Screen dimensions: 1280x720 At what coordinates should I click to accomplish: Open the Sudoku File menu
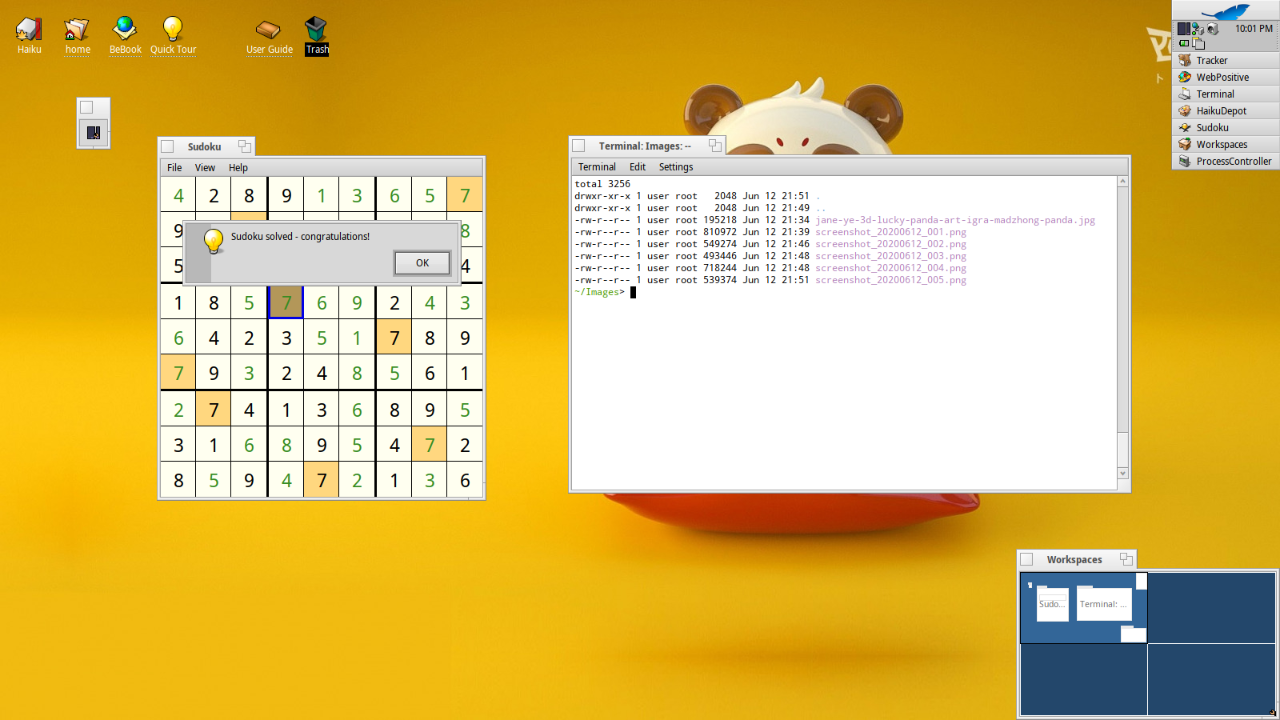point(174,168)
